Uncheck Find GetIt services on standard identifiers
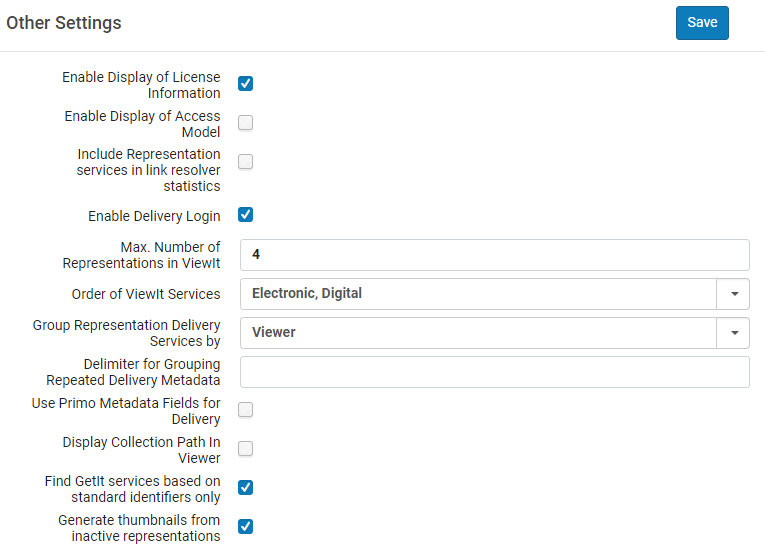 click(245, 488)
